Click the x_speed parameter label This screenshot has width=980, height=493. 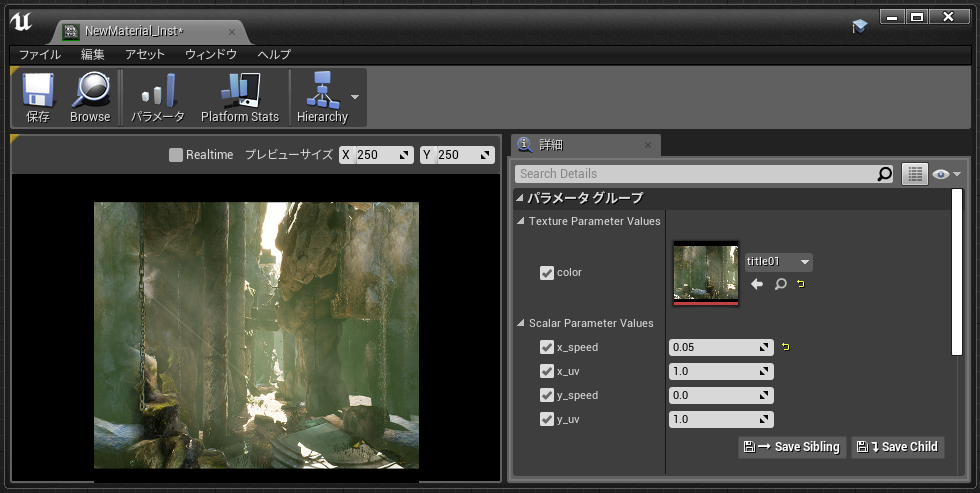click(578, 347)
